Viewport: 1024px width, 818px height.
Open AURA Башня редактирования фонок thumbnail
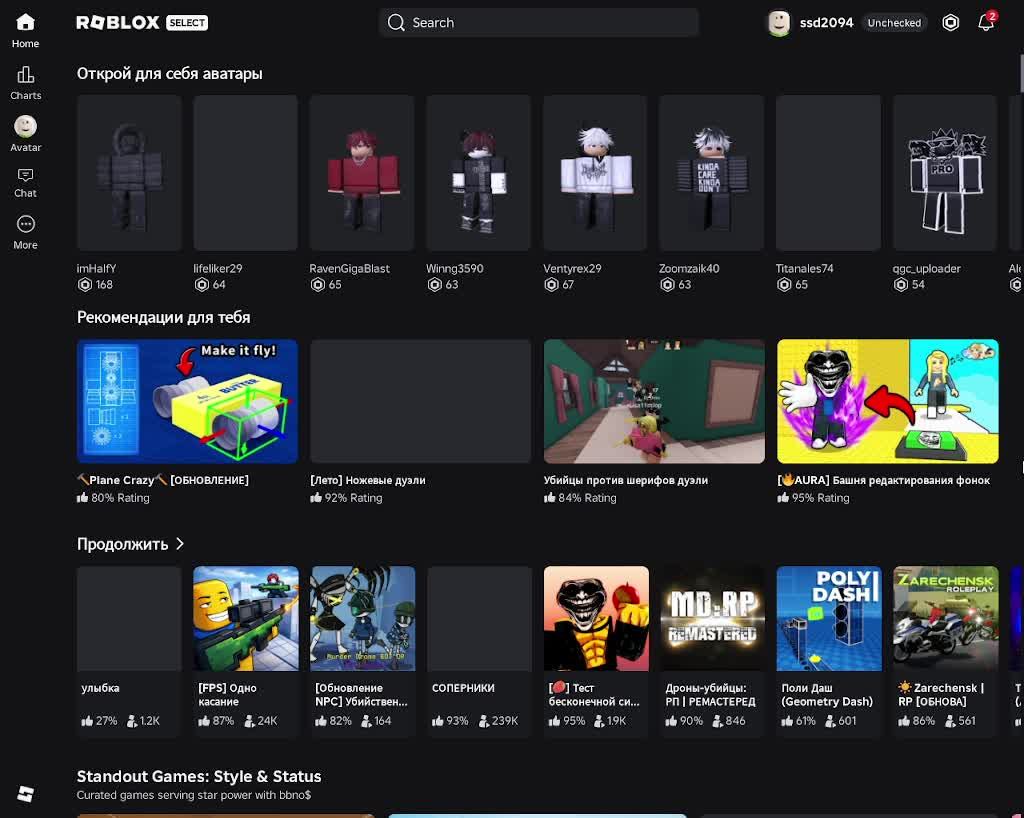888,401
